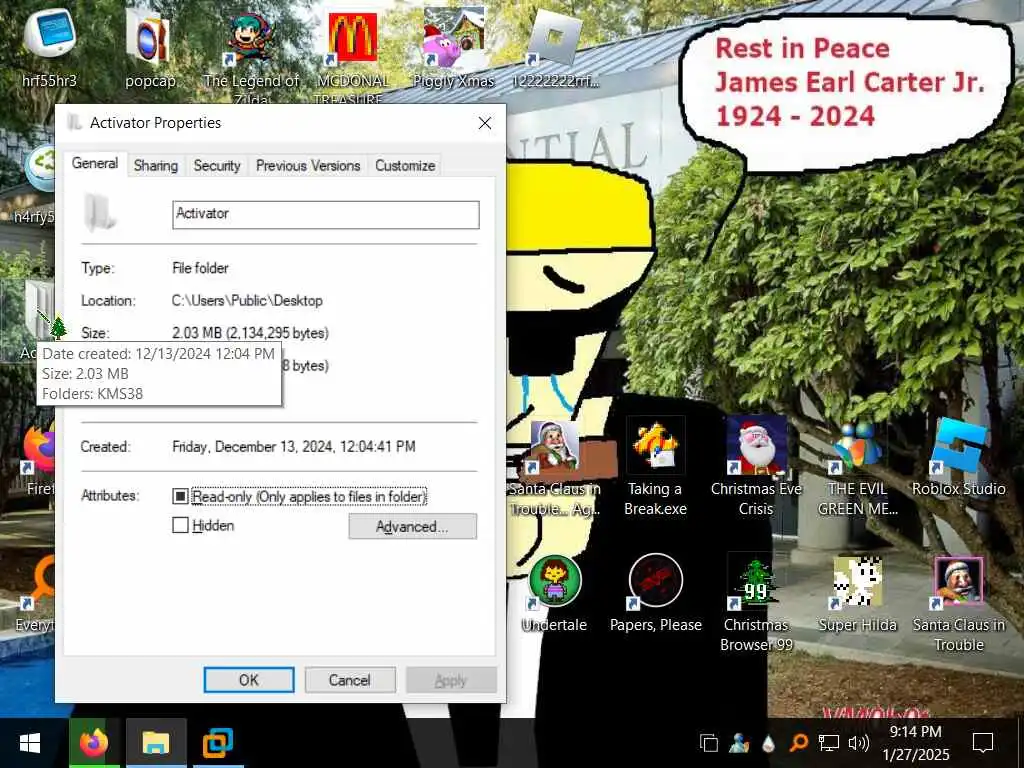Open Task View in taskbar
Screen dimensions: 1024x768
(709, 743)
